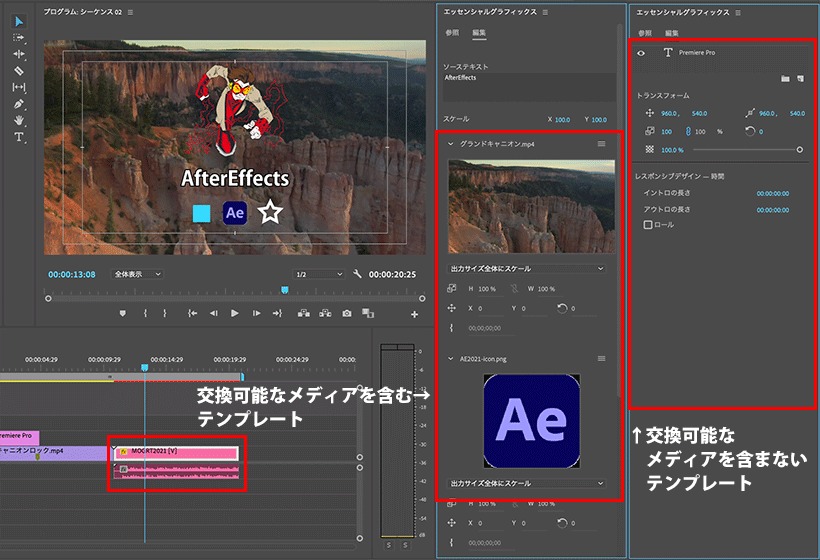Image resolution: width=820 pixels, height=560 pixels.
Task: Jump to the In point
Action: click(x=192, y=313)
